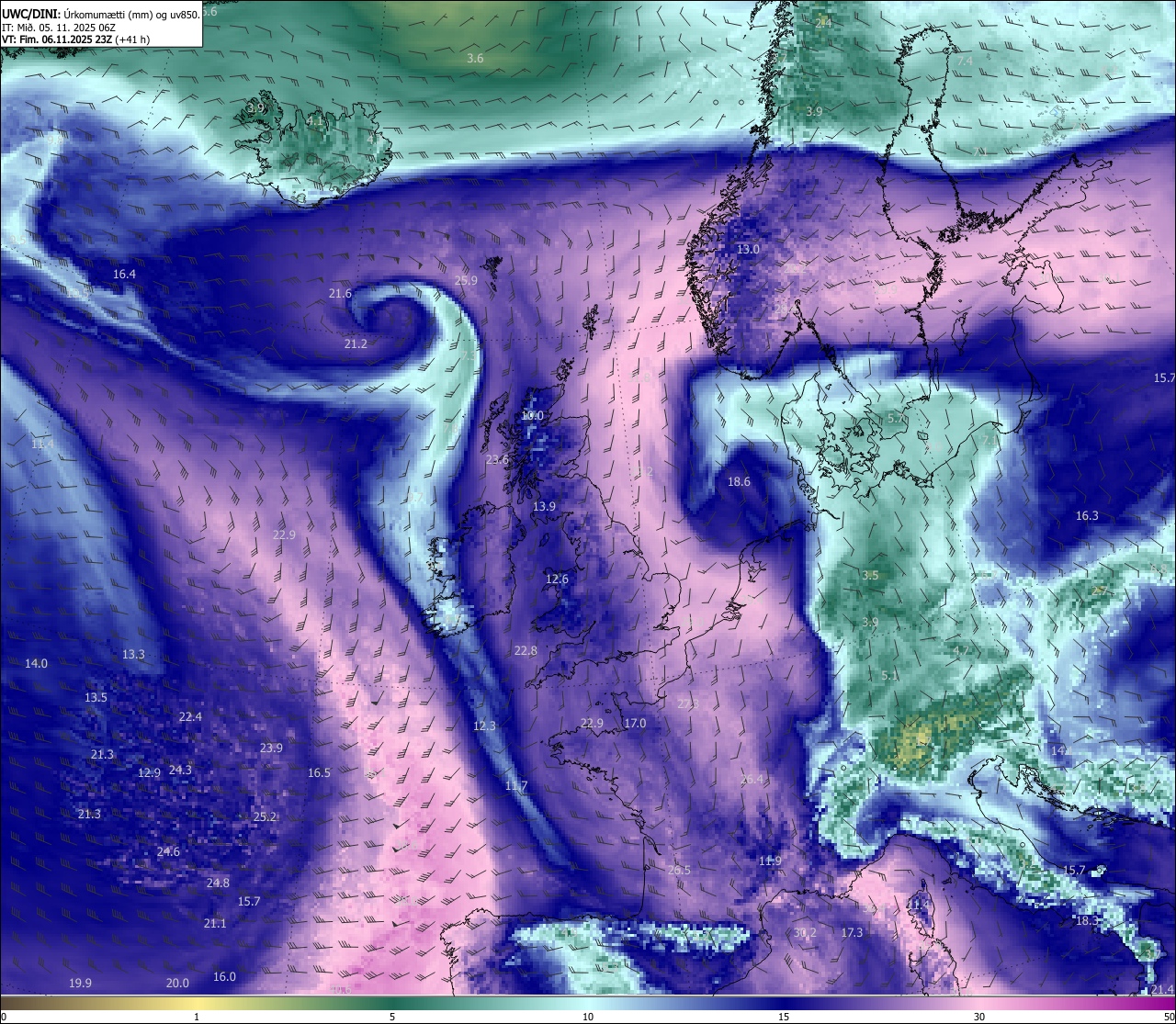Click the '30' tick label on the color scale
Image resolution: width=1176 pixels, height=1024 pixels.
[979, 1017]
